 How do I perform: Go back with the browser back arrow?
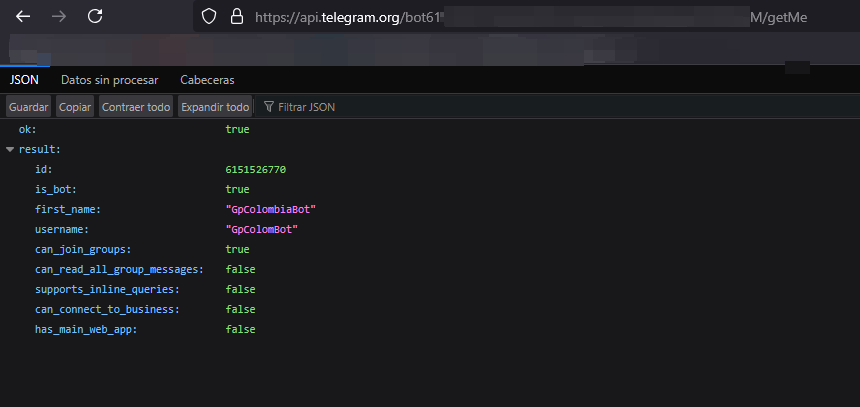[x=23, y=17]
